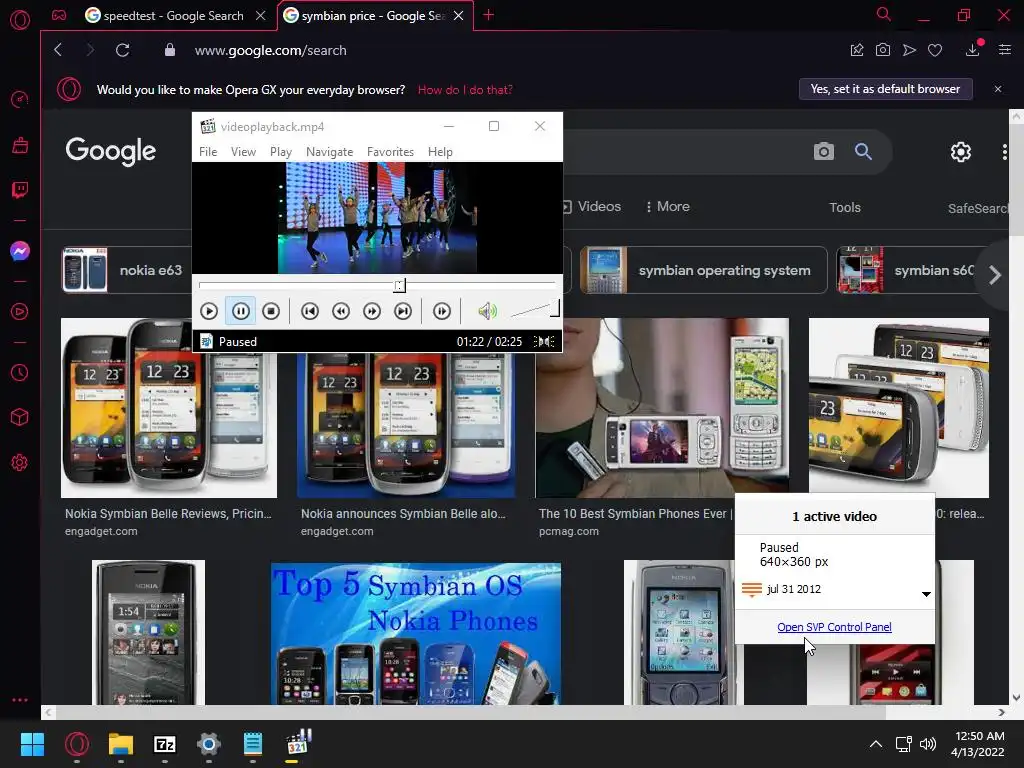1024x768 pixels.
Task: Select symbian operating system chip
Action: point(703,270)
